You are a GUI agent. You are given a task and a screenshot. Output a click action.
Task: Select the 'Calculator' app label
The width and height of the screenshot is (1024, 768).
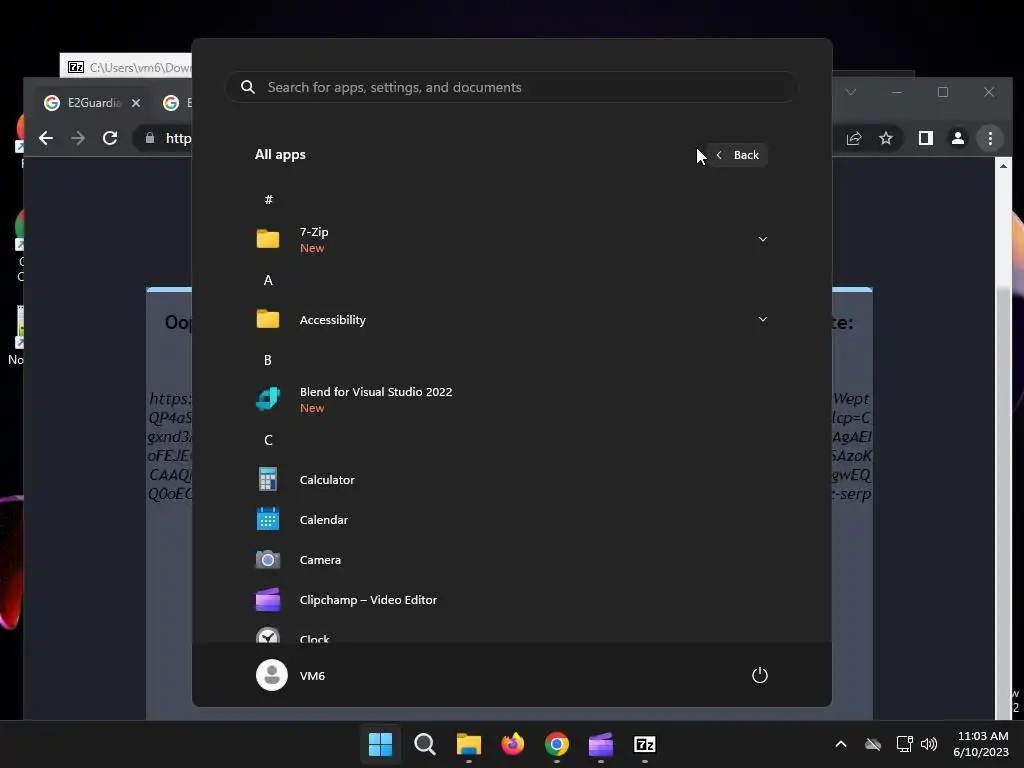pyautogui.click(x=327, y=479)
